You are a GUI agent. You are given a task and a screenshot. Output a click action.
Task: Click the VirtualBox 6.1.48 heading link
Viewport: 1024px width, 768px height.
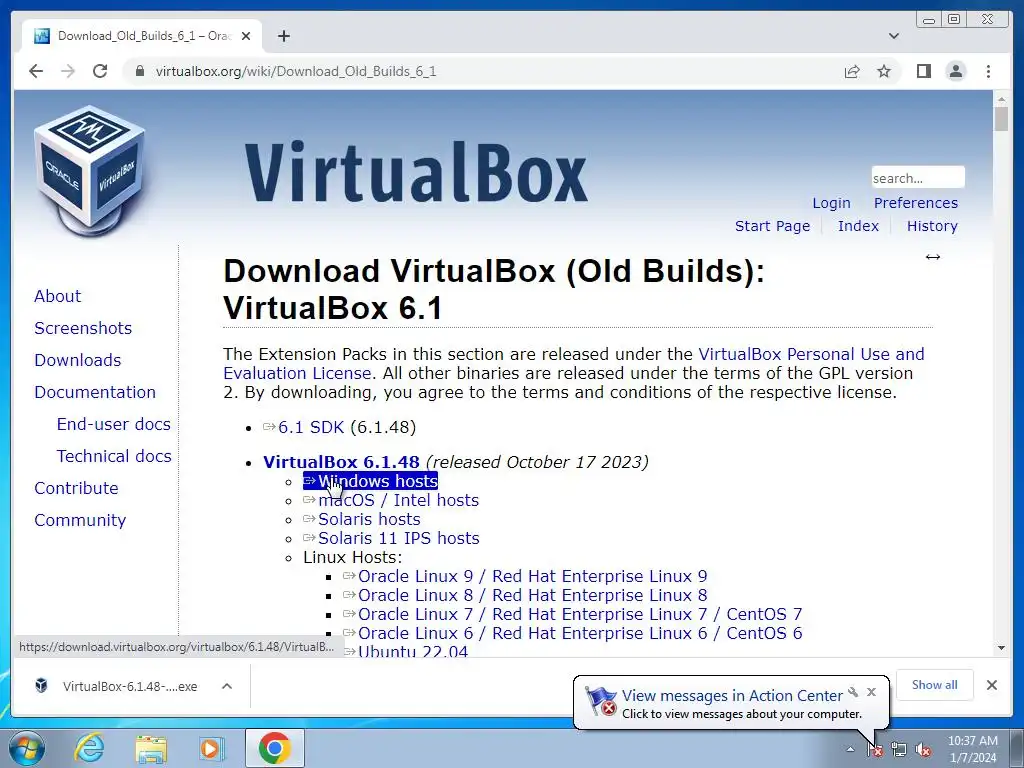341,462
